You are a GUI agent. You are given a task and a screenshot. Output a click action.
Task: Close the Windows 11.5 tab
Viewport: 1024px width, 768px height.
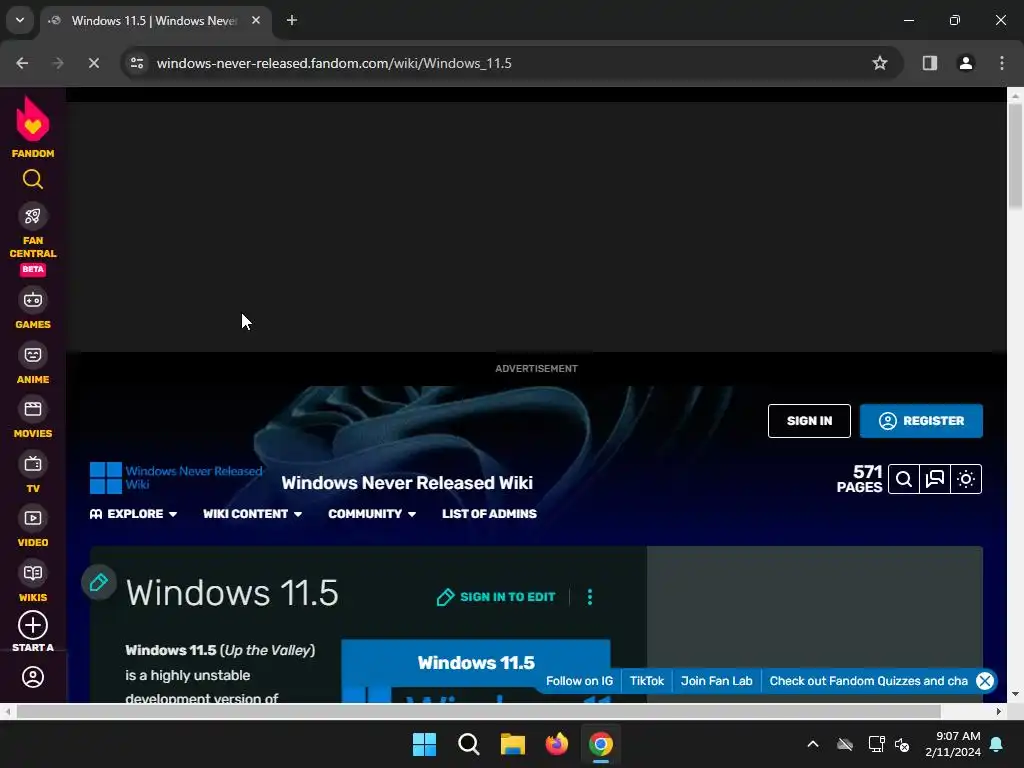coord(256,20)
